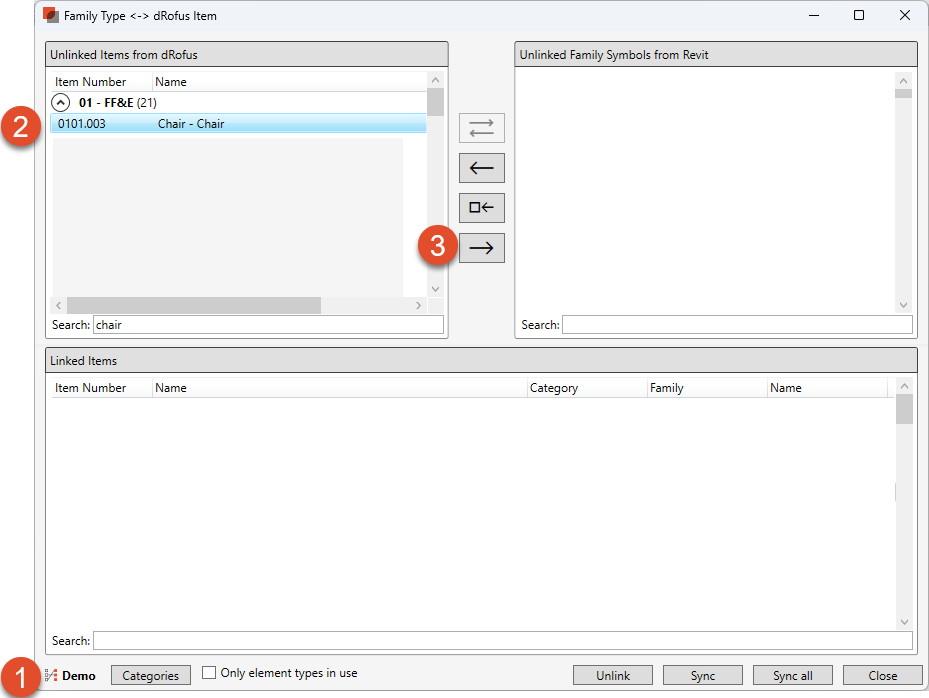This screenshot has height=698, width=929.
Task: Open the Categories dialog
Action: pos(150,675)
